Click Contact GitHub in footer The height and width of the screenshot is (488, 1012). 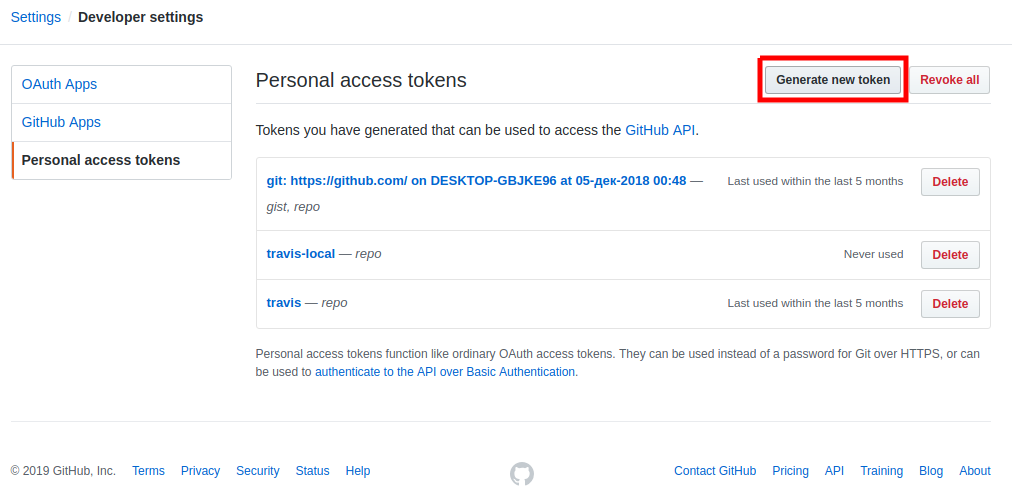[x=715, y=471]
